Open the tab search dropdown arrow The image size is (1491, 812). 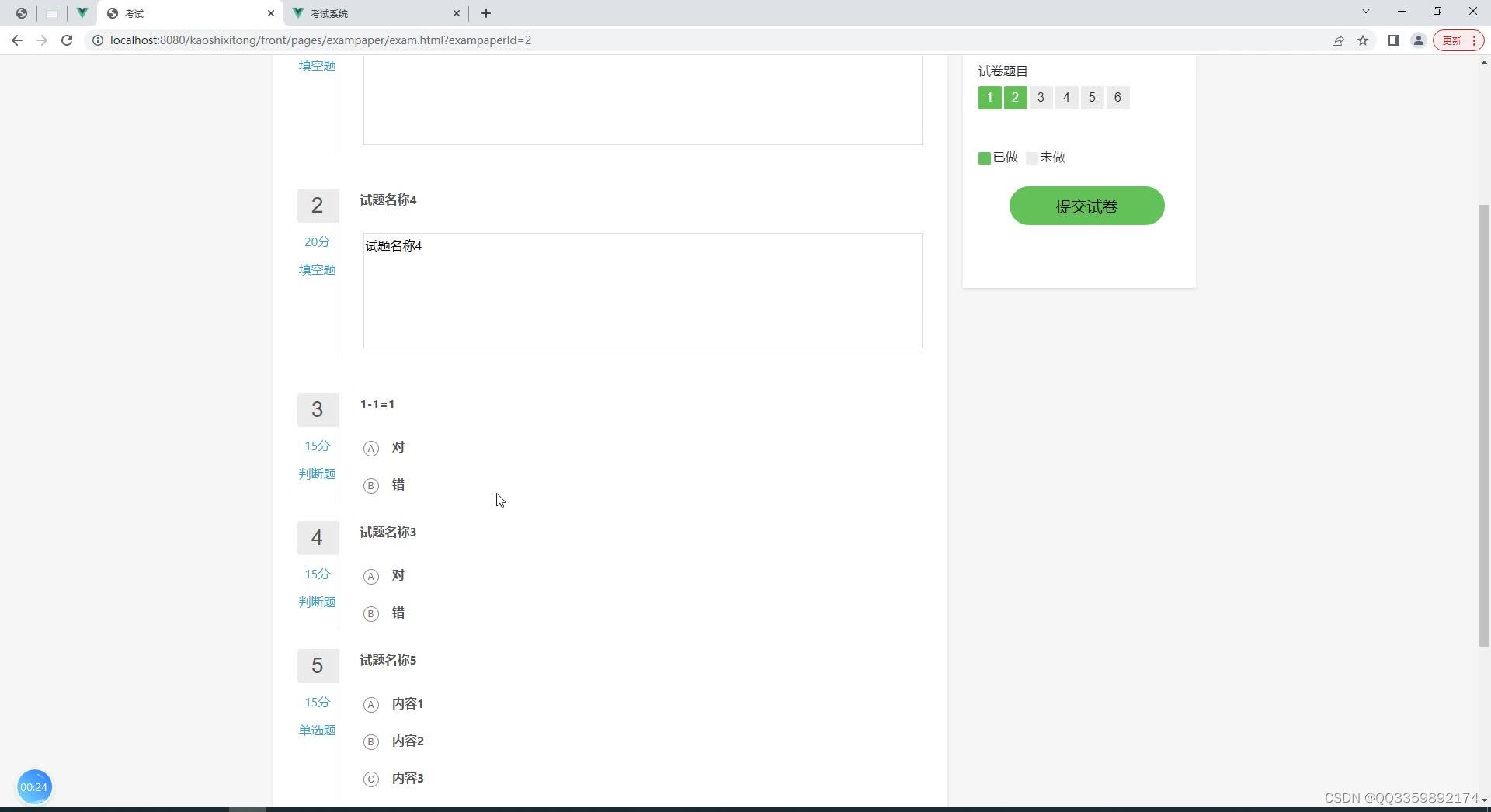[1366, 11]
